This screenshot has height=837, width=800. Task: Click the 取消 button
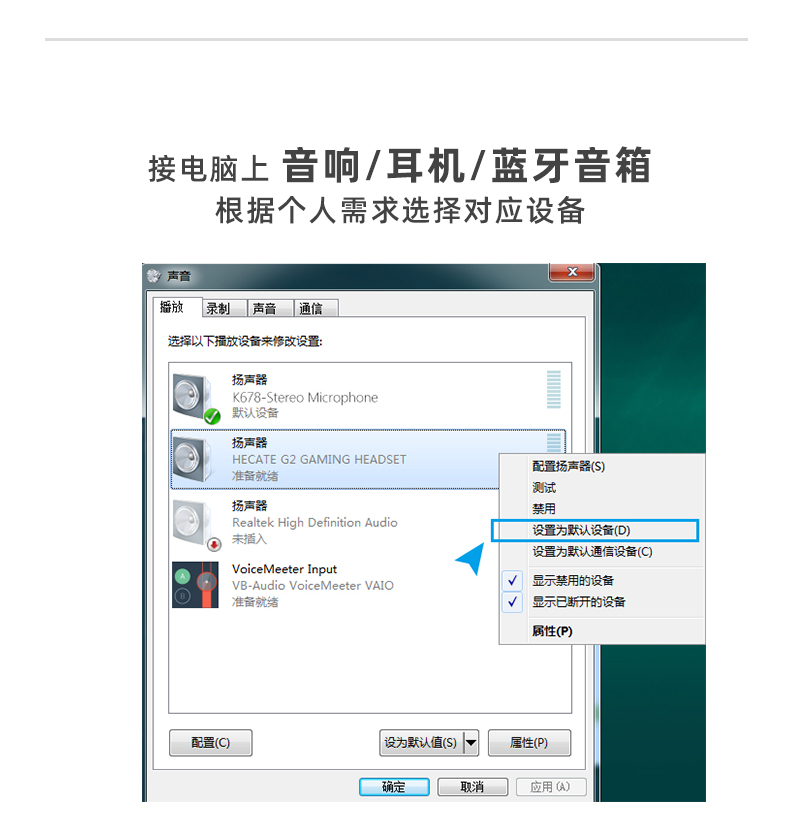click(x=472, y=787)
